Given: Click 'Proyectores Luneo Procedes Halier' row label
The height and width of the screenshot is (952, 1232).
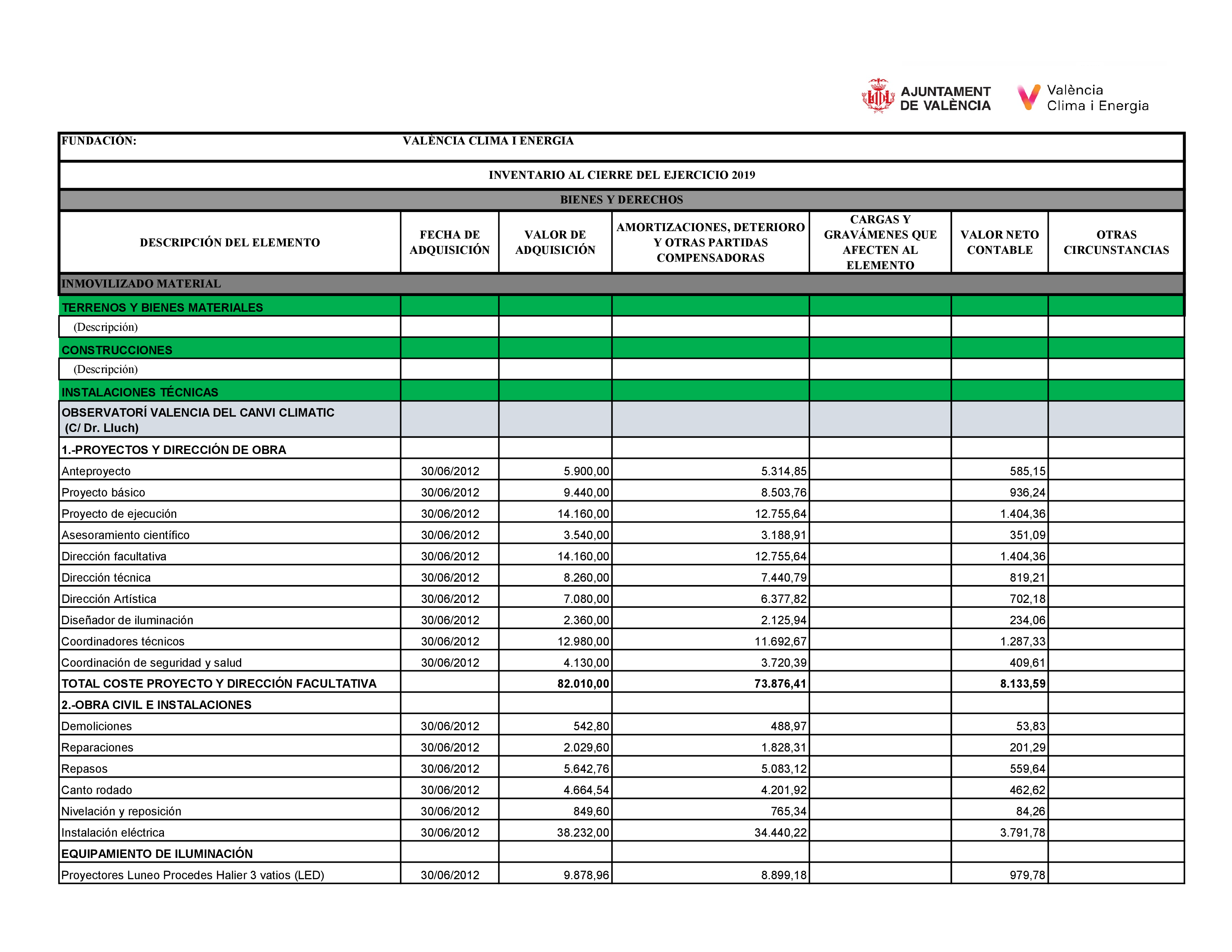Looking at the screenshot, I should coord(192,875).
